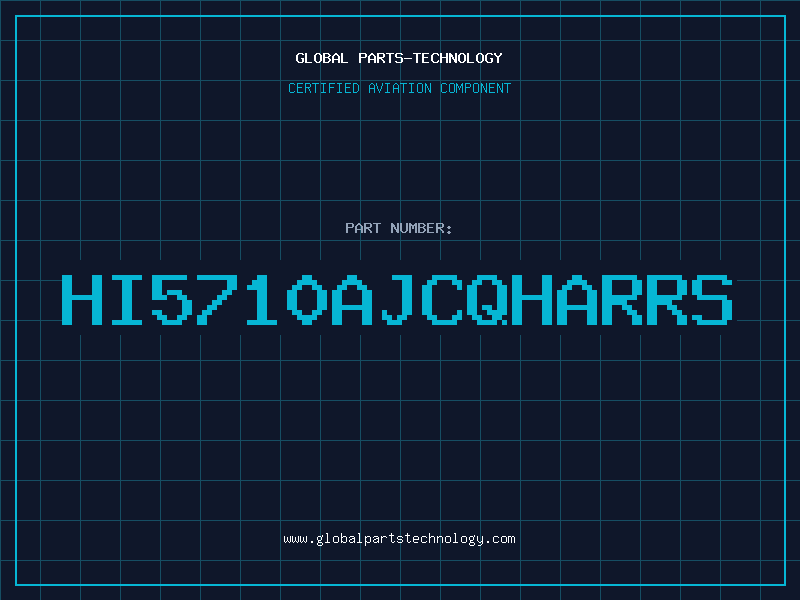The image size is (800, 600).
Task: Select the CERTIFIED AVIATION COMPONENT subtitle
Action: pos(399,88)
